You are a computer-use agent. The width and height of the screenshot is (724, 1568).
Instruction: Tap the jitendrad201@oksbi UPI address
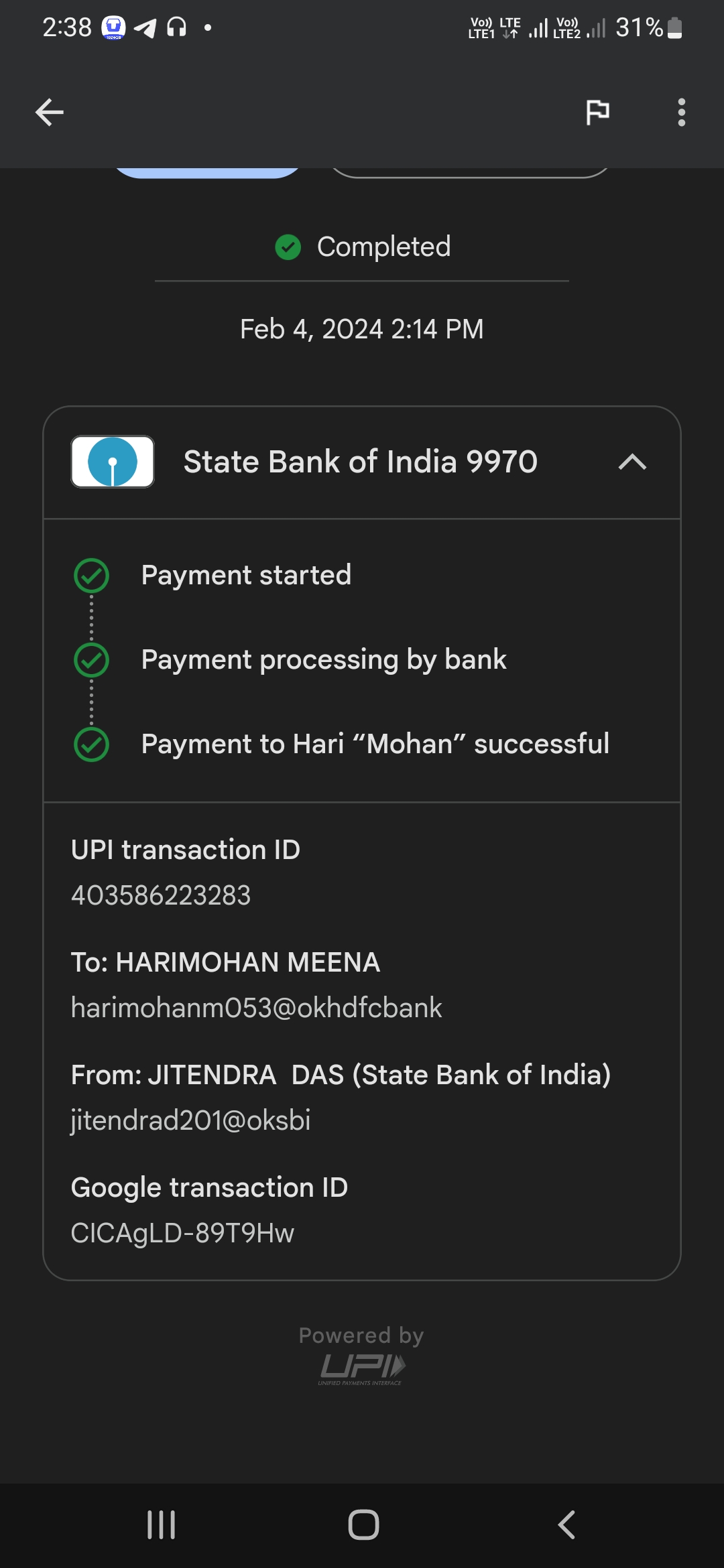tap(190, 1120)
